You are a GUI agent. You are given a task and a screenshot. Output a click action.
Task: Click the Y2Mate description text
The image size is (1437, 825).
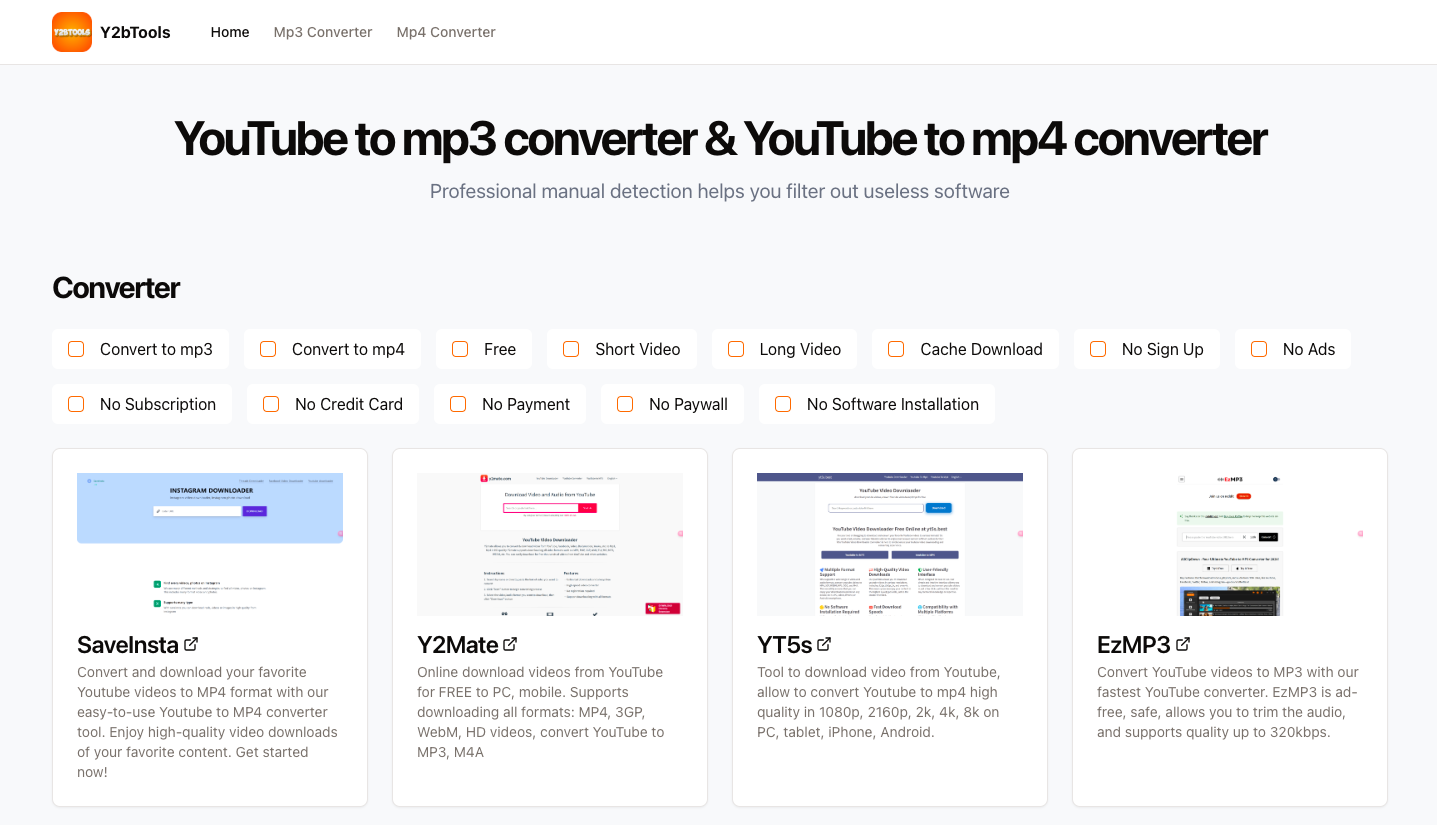[x=541, y=712]
